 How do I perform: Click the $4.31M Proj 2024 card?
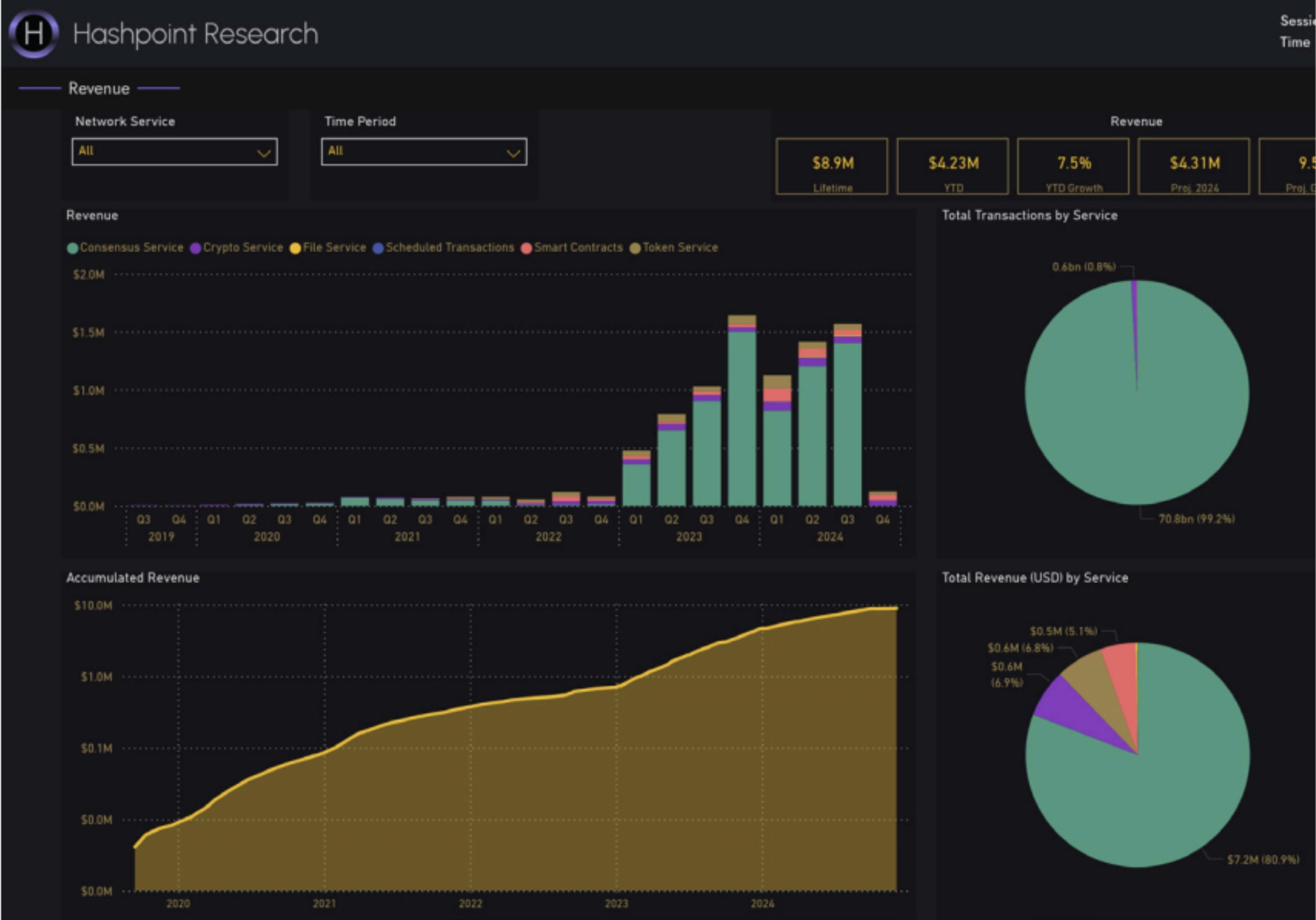click(x=1194, y=167)
